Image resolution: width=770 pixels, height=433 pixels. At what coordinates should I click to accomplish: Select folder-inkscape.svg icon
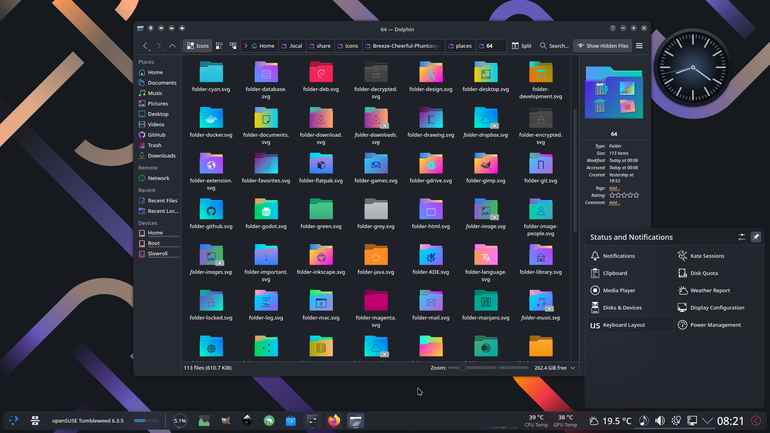pyautogui.click(x=321, y=255)
